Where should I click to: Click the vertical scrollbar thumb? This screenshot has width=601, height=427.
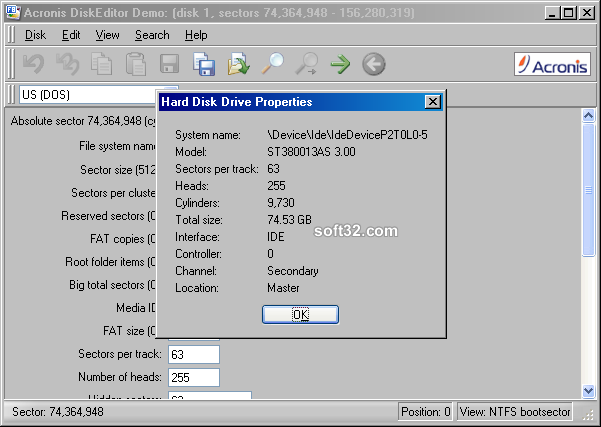588,190
